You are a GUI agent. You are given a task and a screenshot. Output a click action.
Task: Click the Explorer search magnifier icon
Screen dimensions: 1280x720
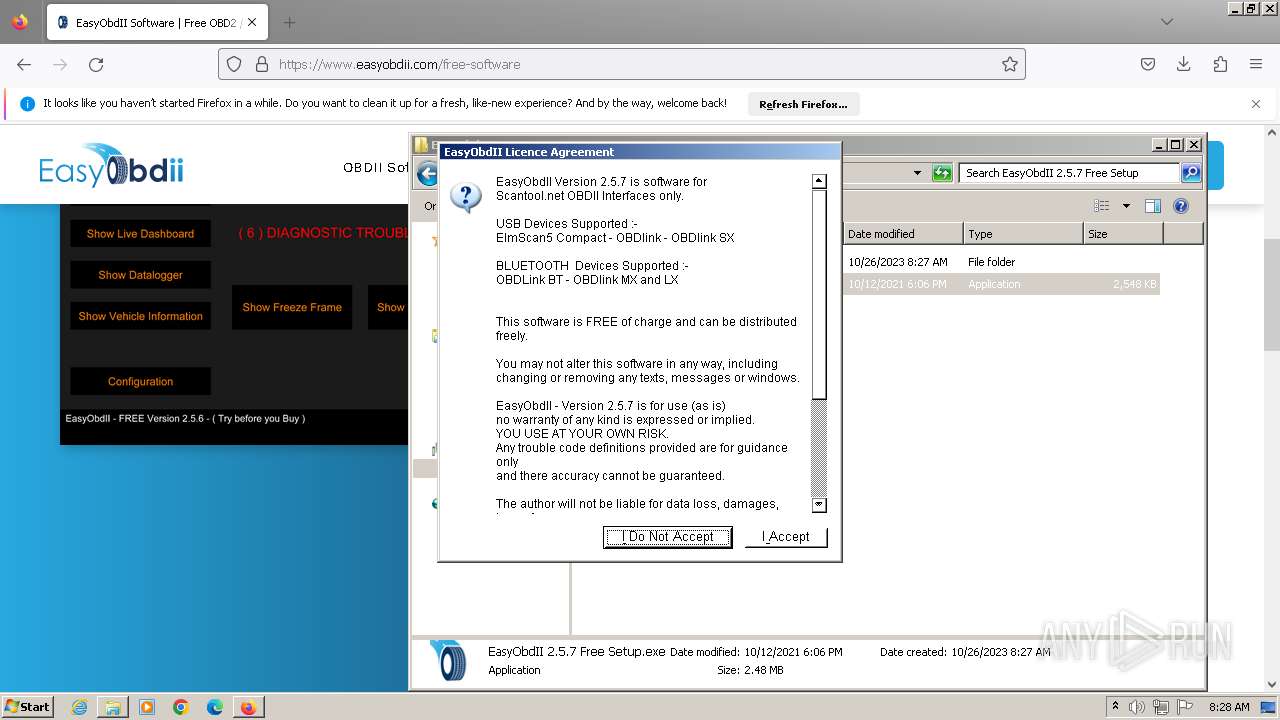(1191, 173)
